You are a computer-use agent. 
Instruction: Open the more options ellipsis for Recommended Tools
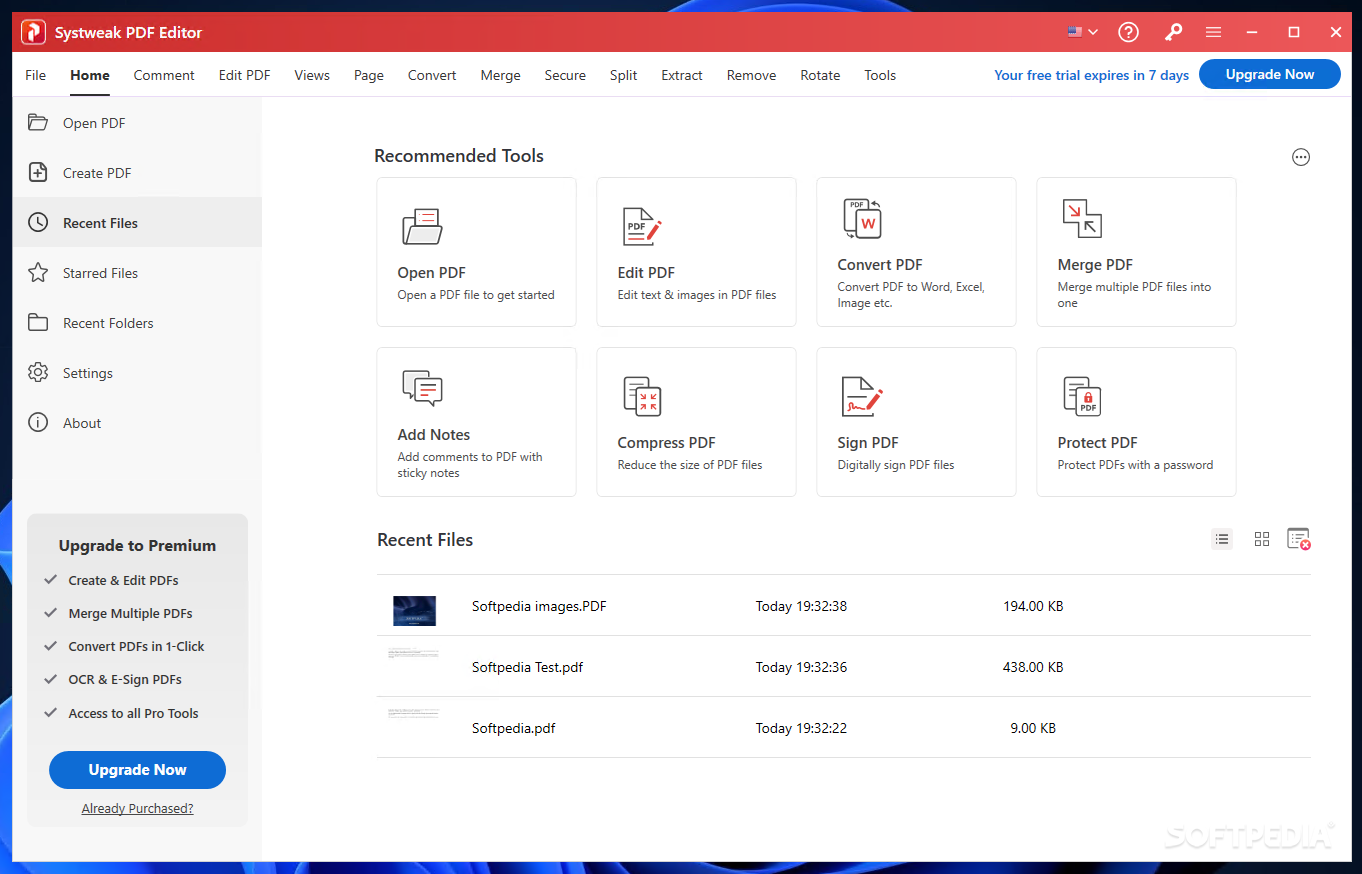(x=1301, y=157)
